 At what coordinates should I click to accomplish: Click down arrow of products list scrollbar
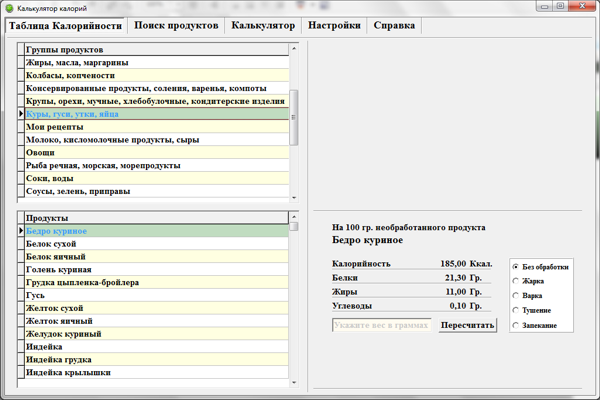tap(294, 382)
